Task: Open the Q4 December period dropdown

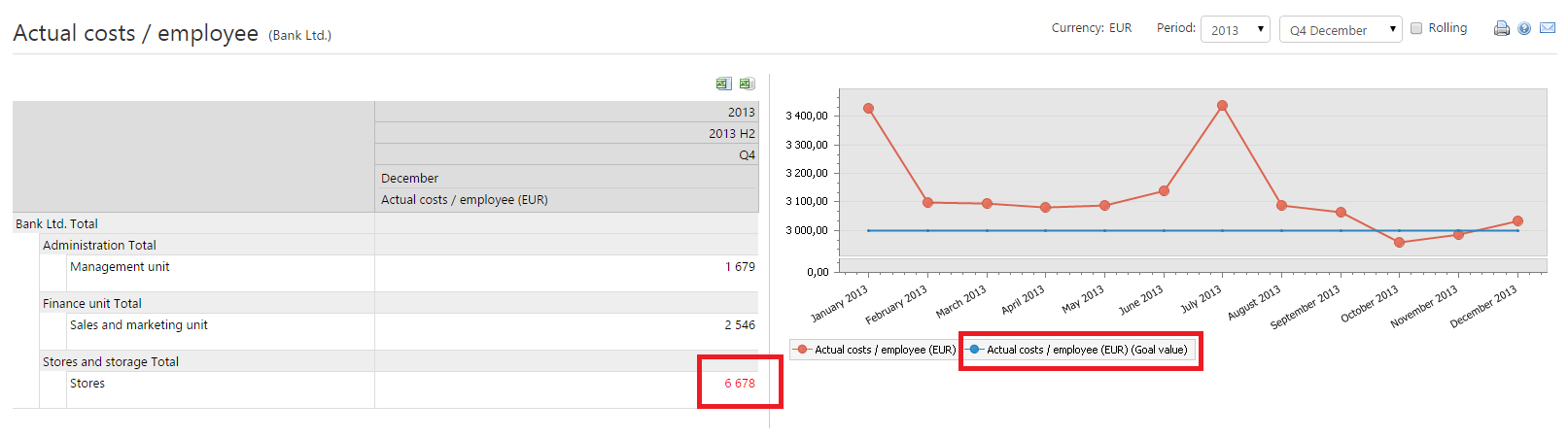Action: click(1340, 30)
